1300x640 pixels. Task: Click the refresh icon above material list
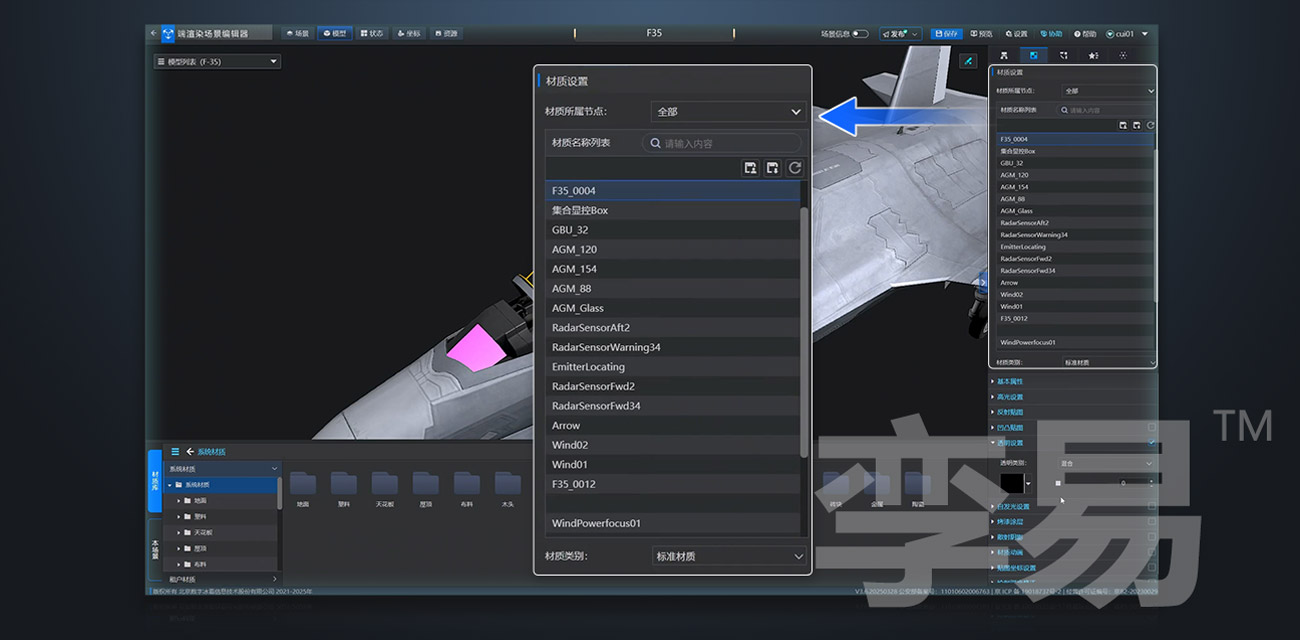[795, 168]
